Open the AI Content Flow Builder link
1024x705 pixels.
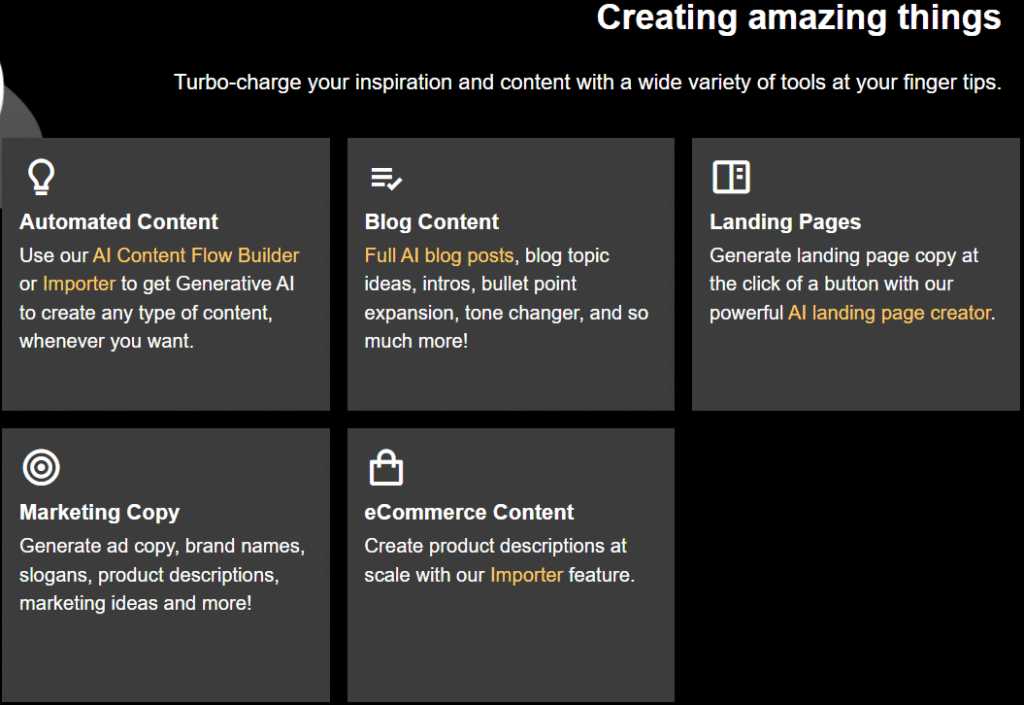[196, 255]
